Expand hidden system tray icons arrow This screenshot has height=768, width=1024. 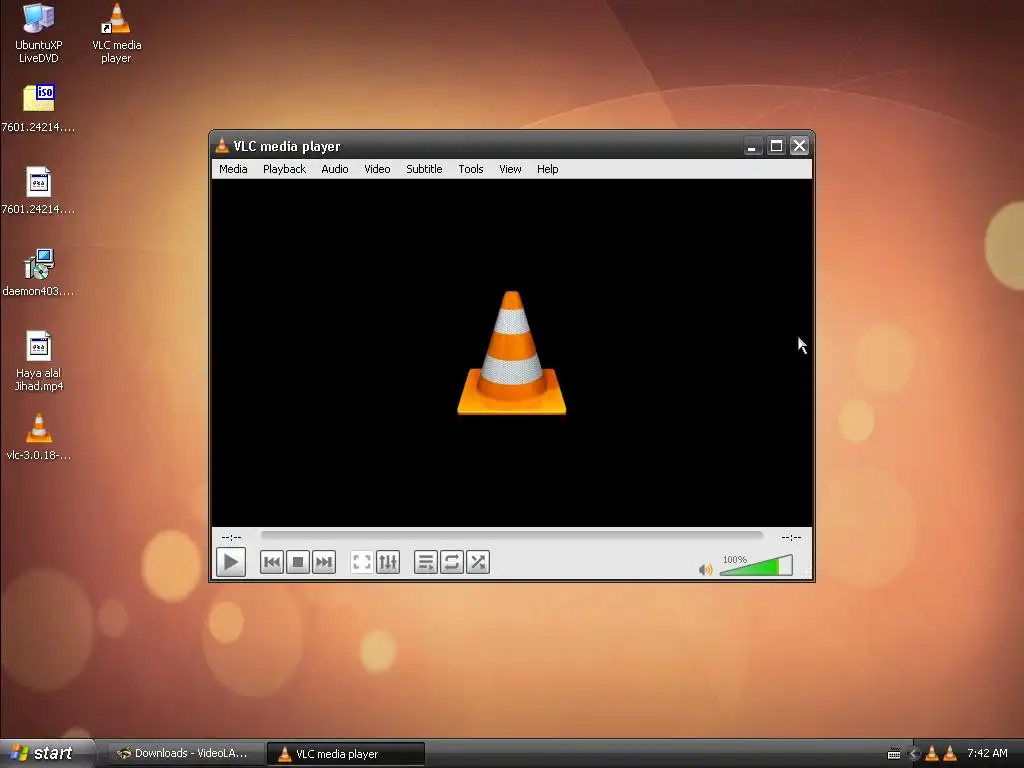tap(914, 754)
